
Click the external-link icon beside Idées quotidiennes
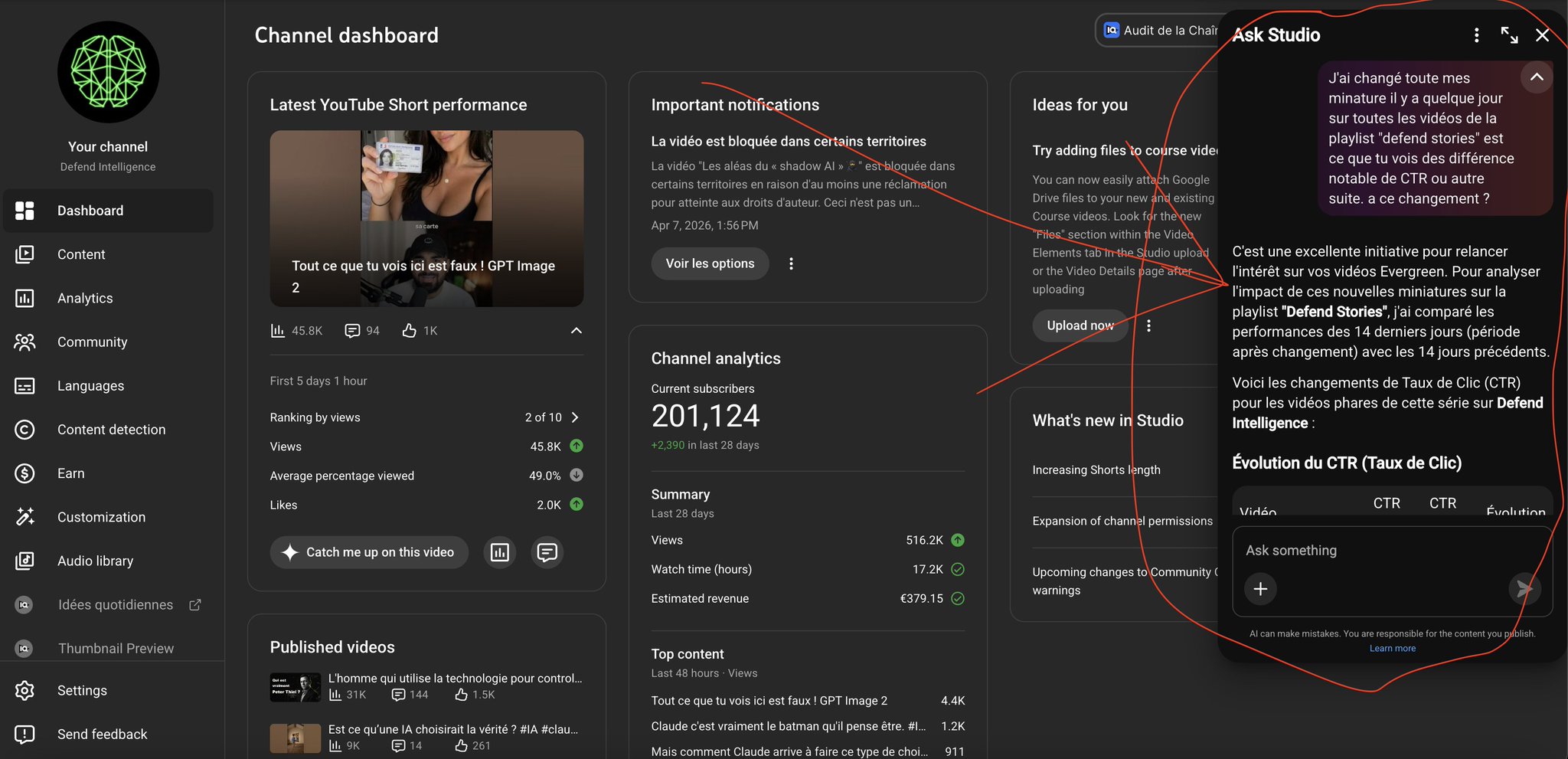[195, 605]
